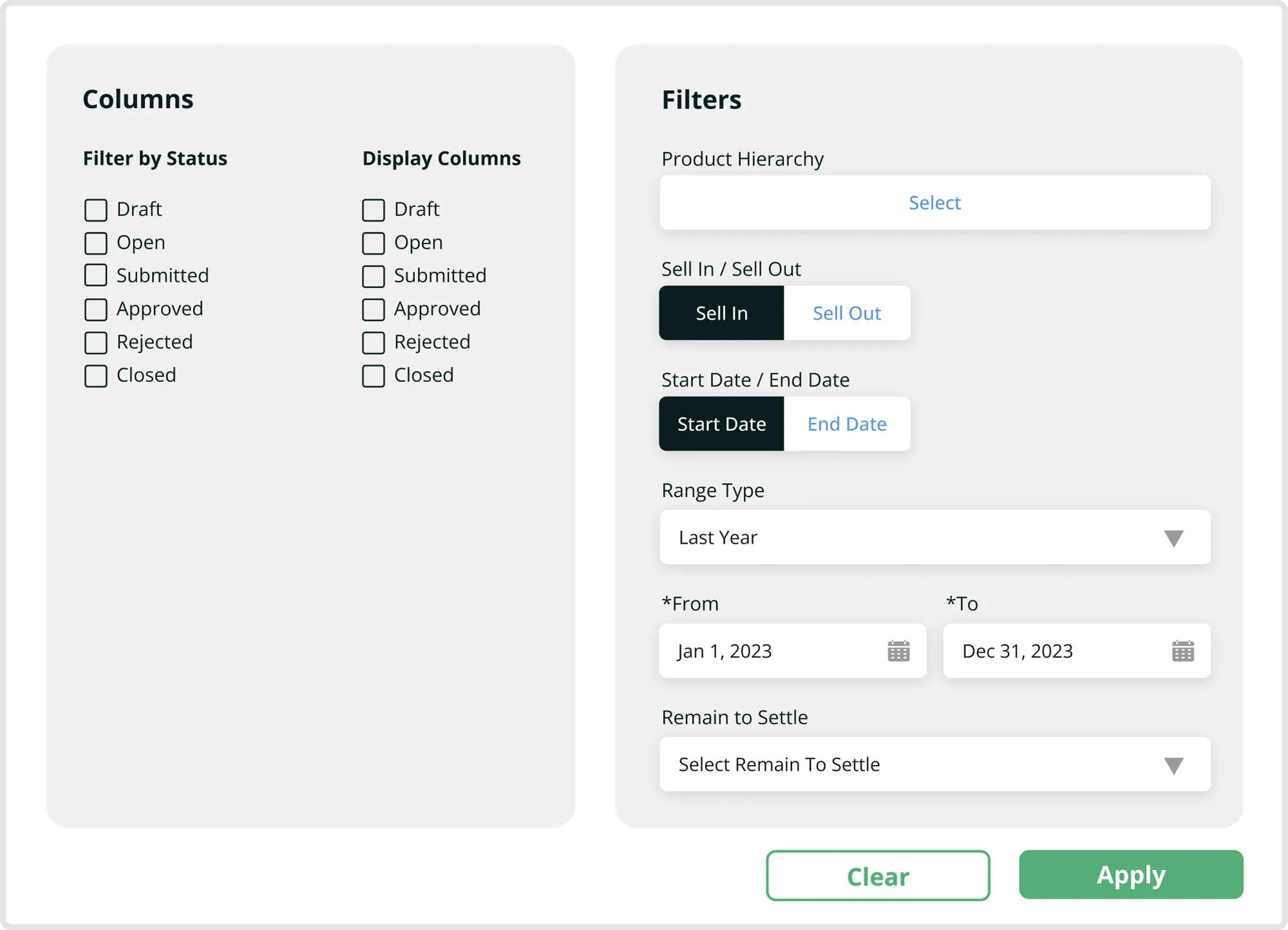This screenshot has height=930, width=1288.
Task: Expand the Last Year selector arrow
Action: coord(1173,537)
